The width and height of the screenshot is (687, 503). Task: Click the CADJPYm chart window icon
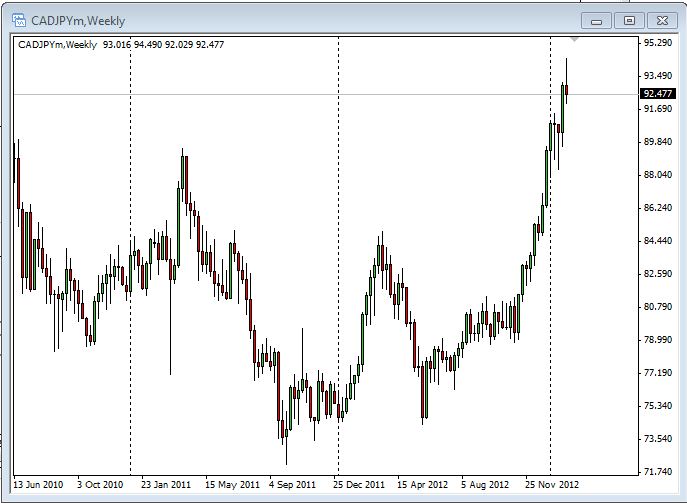click(x=19, y=20)
